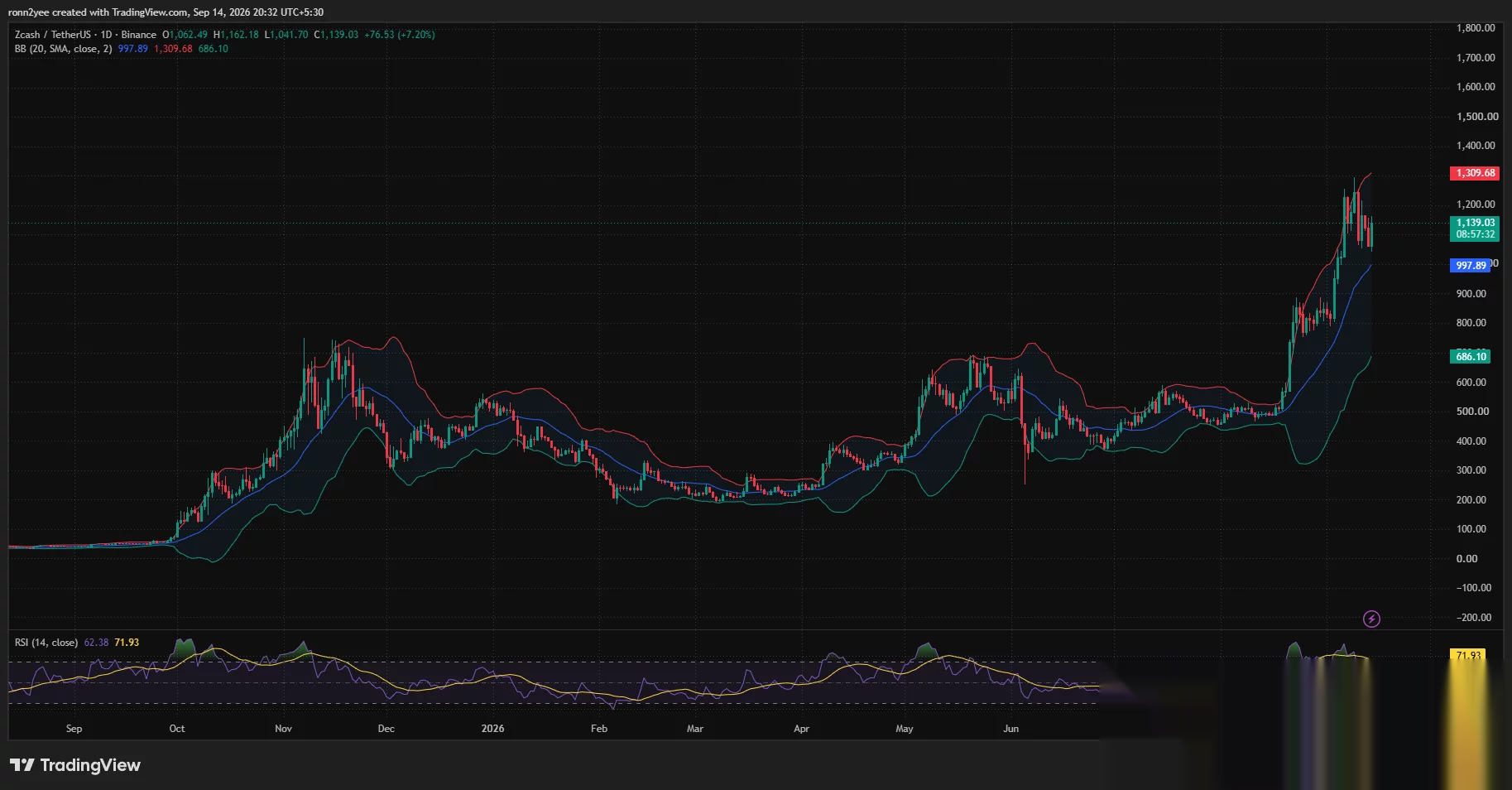
Task: Click the change value +76.53 (+7.20%)
Action: click(x=400, y=35)
